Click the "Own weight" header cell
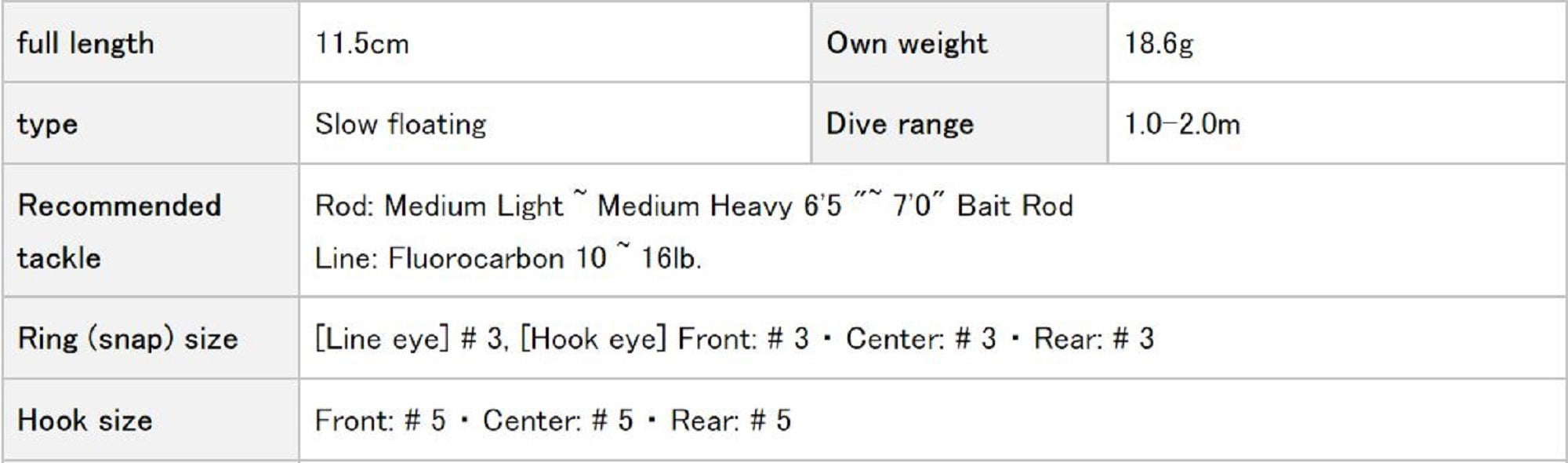The width and height of the screenshot is (1568, 463). point(906,43)
